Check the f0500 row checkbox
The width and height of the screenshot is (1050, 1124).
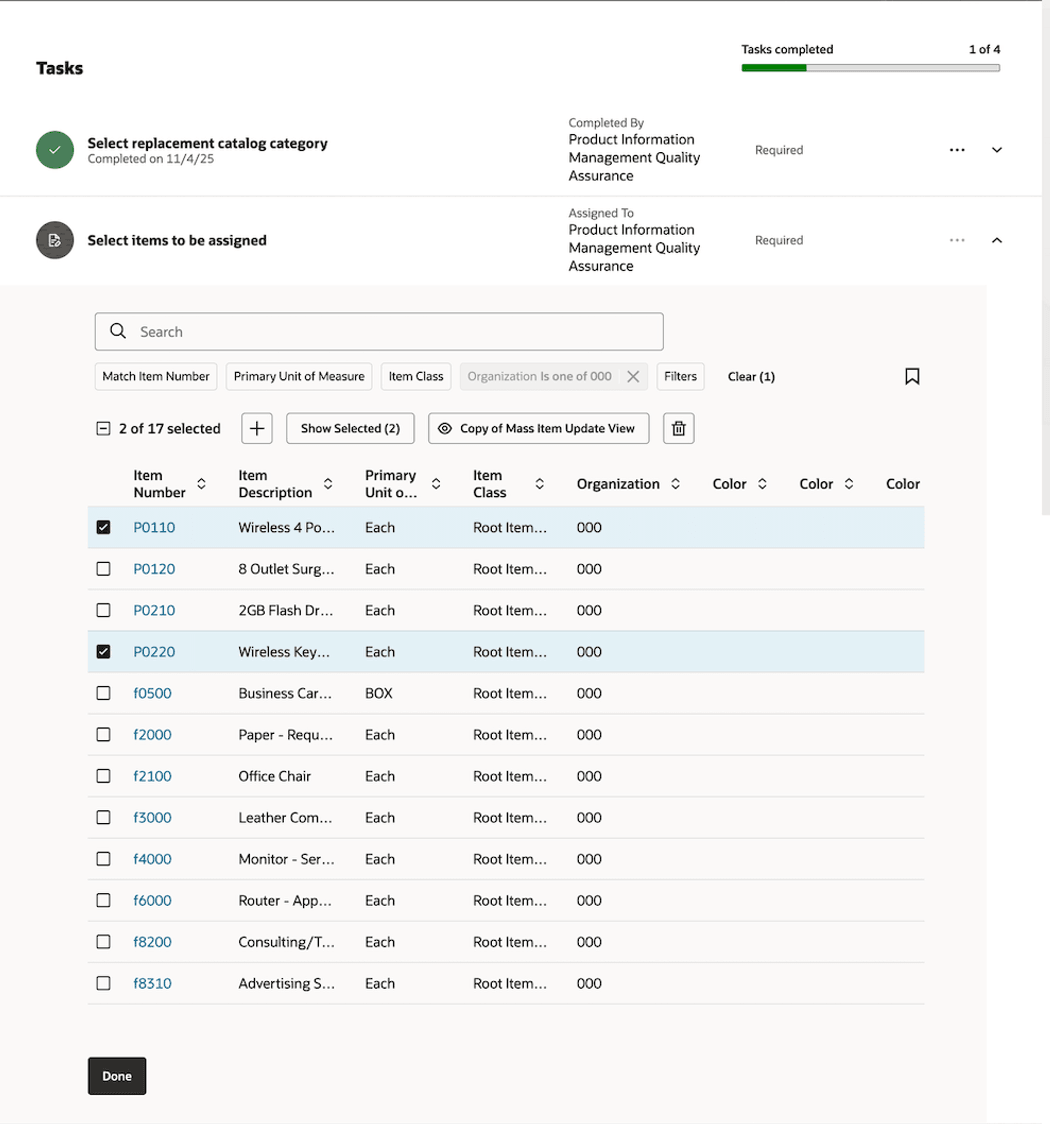pos(103,693)
